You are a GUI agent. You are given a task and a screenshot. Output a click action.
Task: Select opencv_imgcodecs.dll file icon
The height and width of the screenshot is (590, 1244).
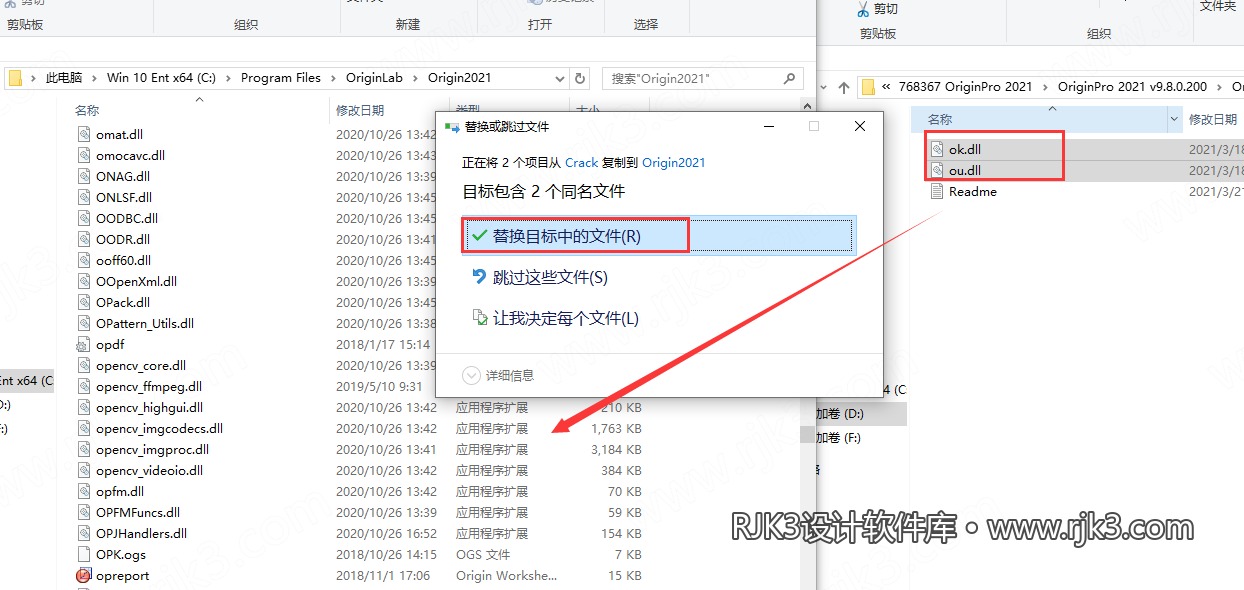[x=84, y=428]
